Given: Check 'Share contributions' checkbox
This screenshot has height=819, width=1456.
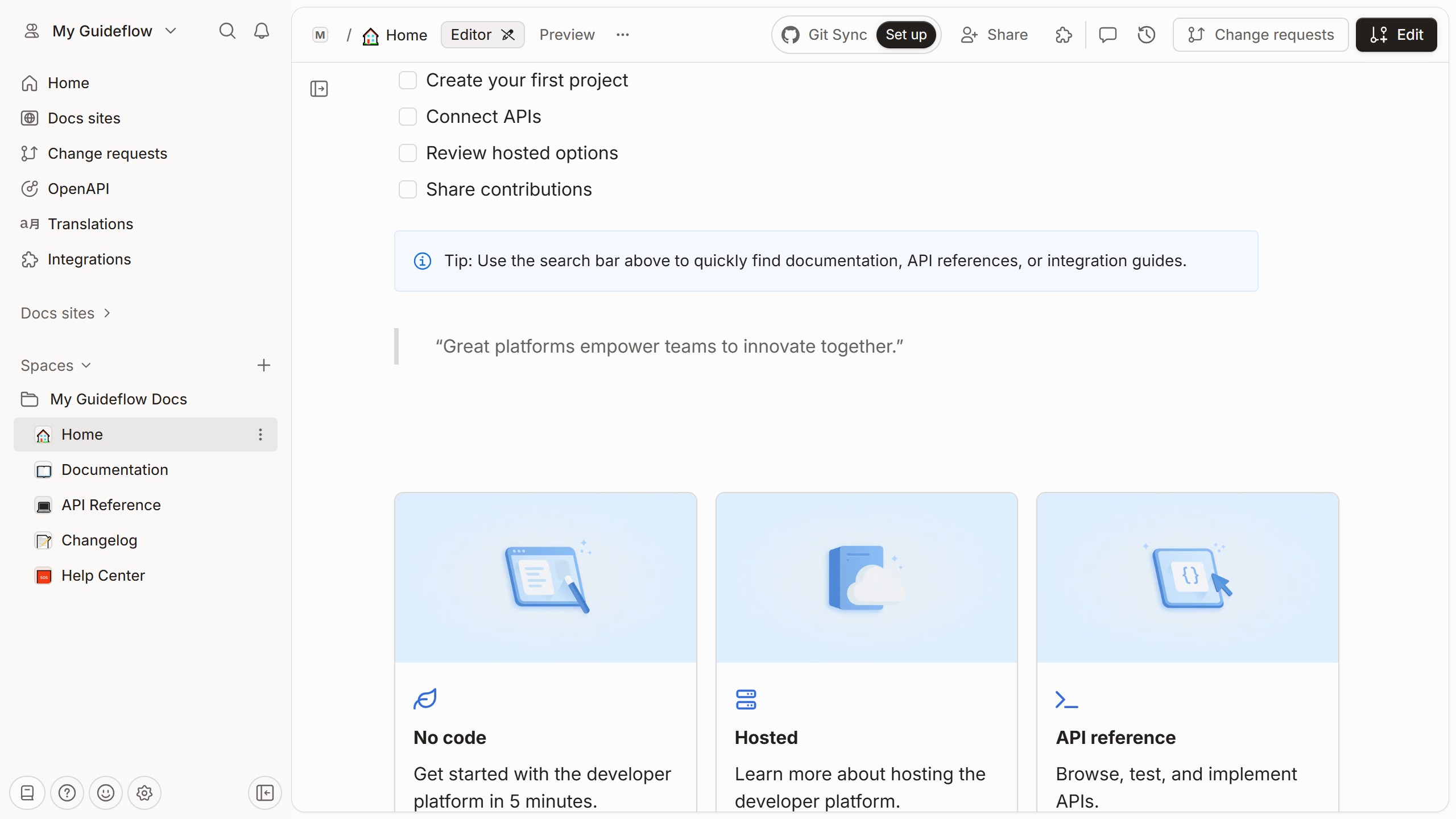Looking at the screenshot, I should tap(408, 189).
